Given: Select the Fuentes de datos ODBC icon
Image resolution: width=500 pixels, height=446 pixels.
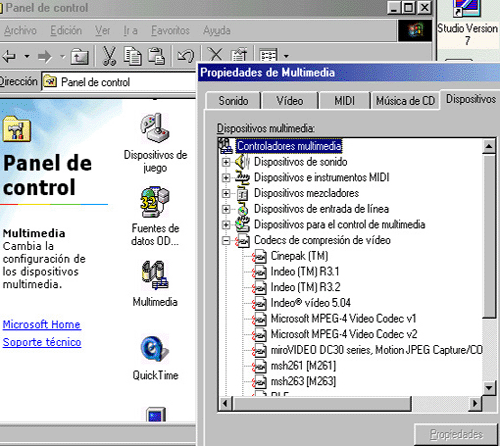Looking at the screenshot, I should [155, 216].
